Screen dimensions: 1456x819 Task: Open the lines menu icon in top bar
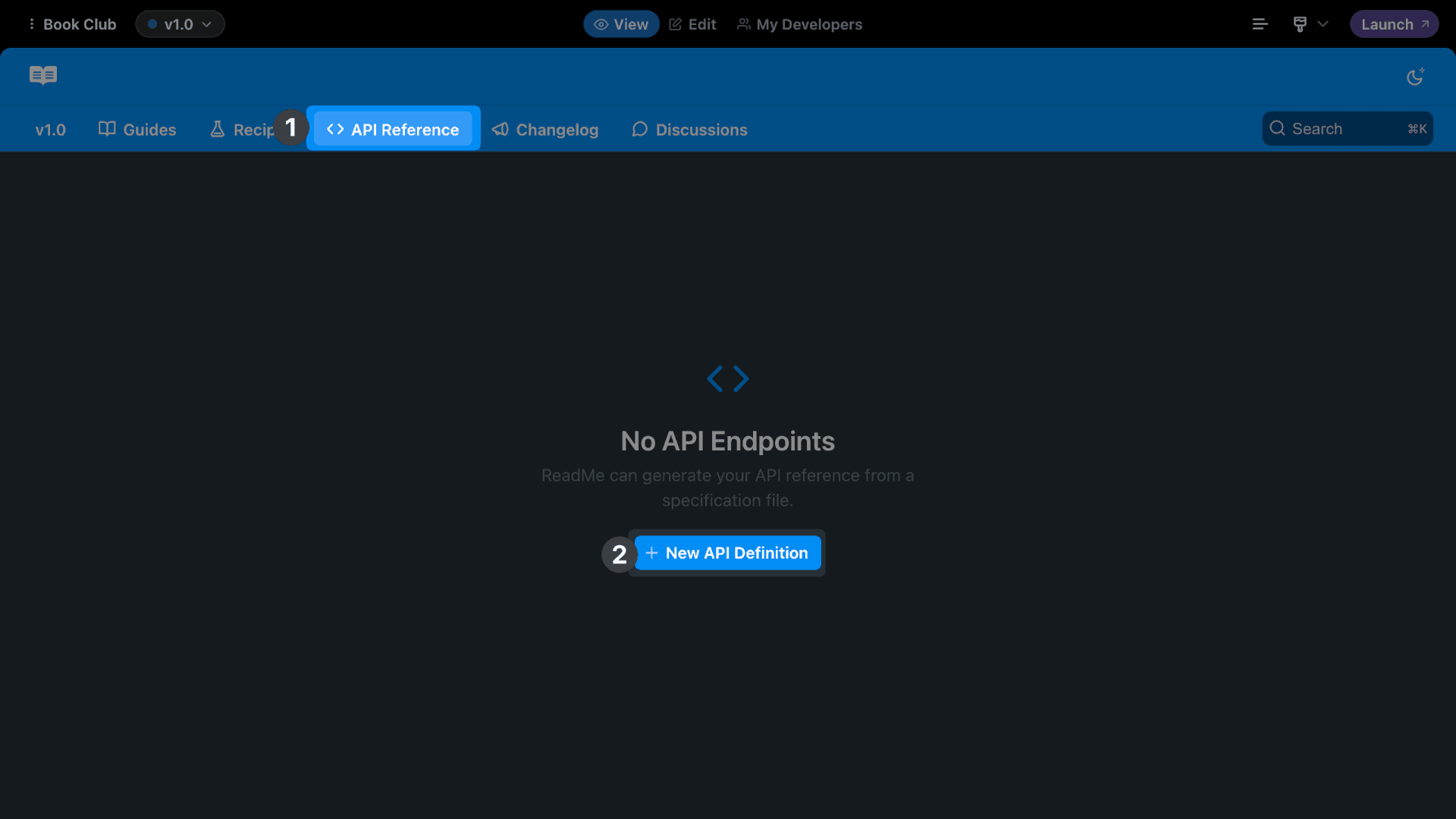coord(1260,24)
